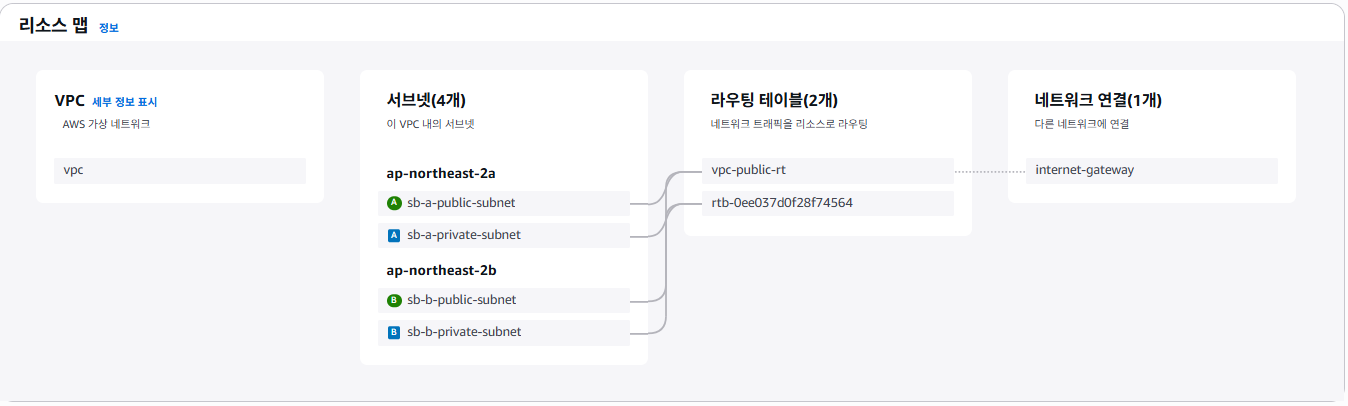Click the 서브넷(4개) card heading
1348x406 pixels.
click(x=426, y=100)
